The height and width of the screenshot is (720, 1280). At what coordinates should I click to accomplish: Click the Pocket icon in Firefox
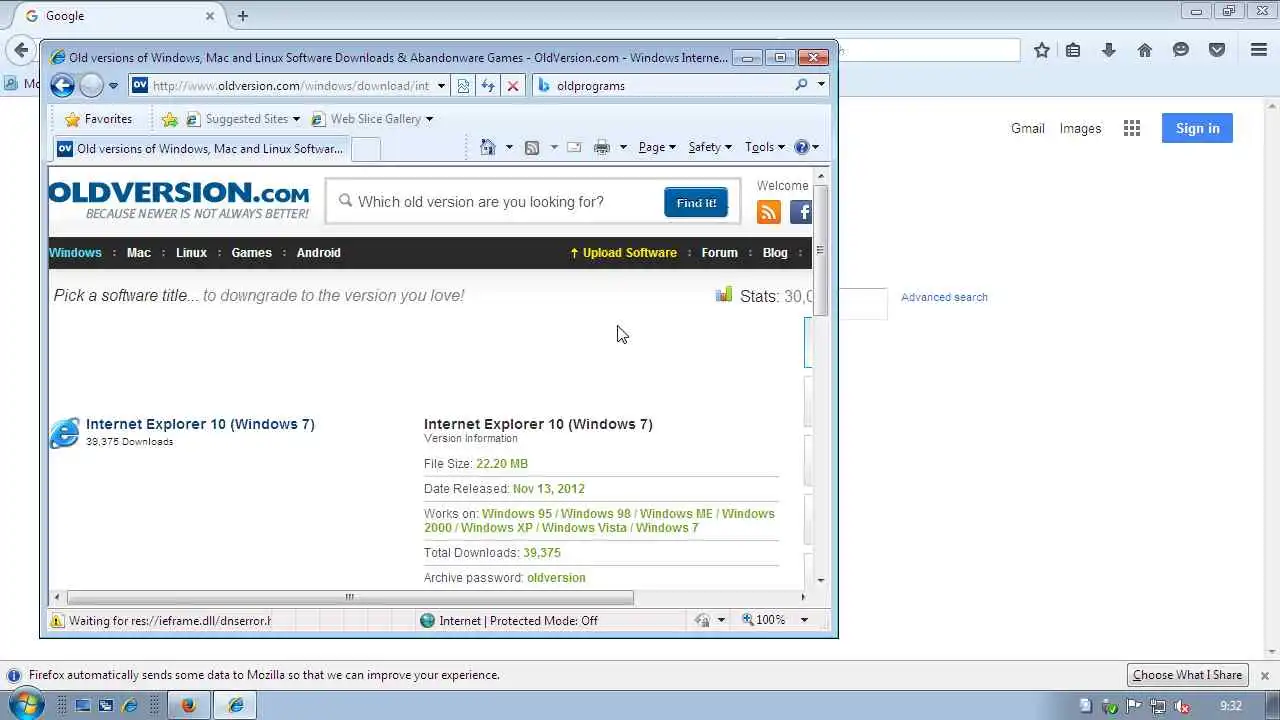click(x=1217, y=50)
